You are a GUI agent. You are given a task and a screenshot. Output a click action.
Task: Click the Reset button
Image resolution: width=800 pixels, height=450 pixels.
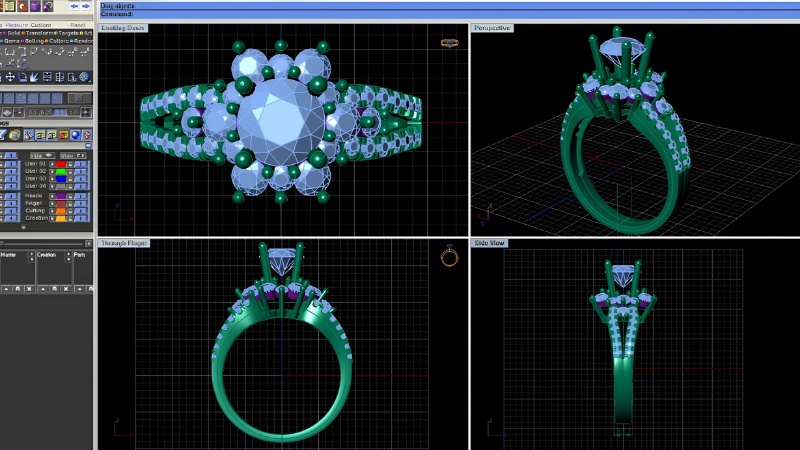point(78,25)
